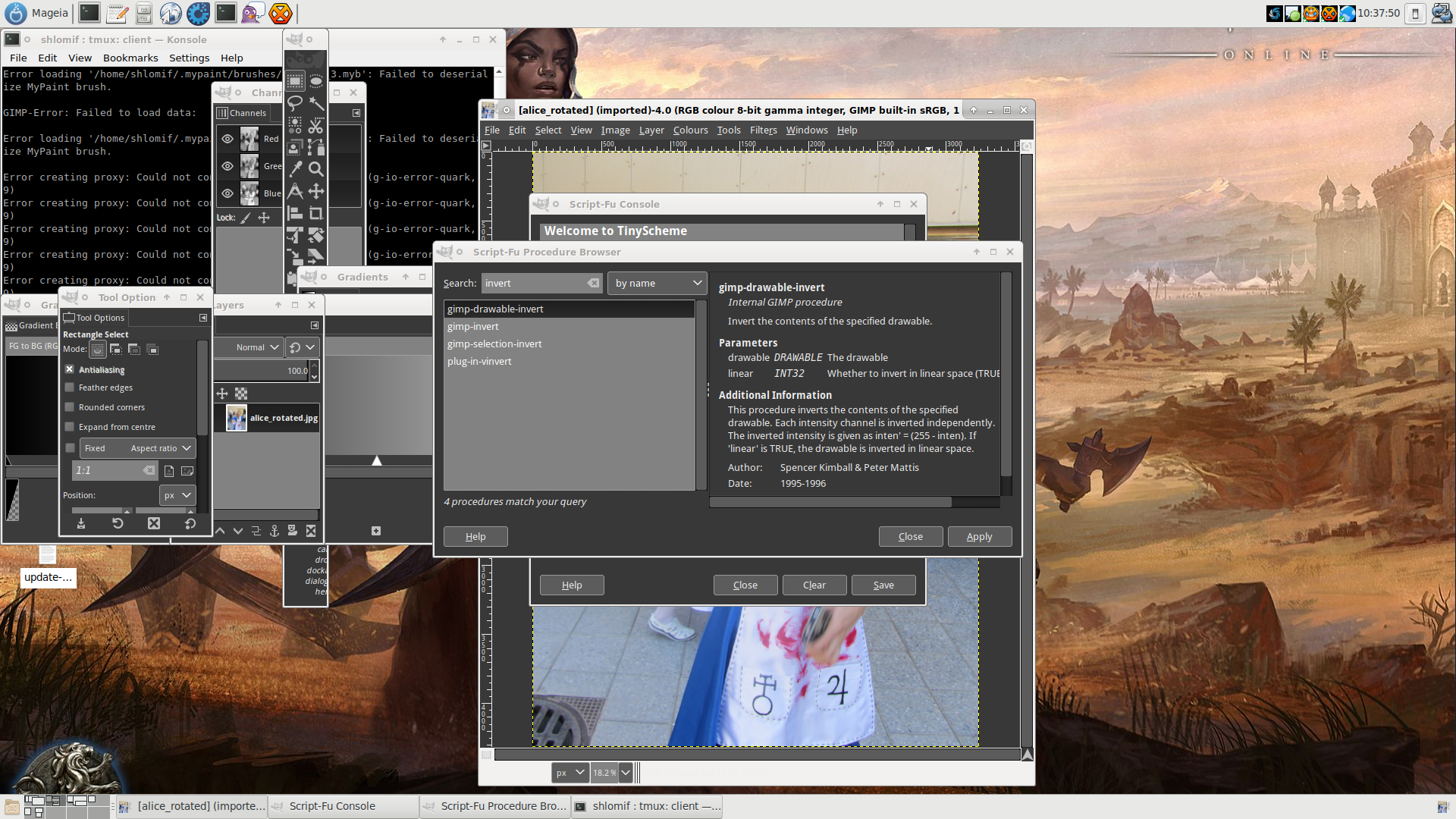The image size is (1456, 819).
Task: Toggle lock pixels brush icon in Channels
Action: coord(246,218)
